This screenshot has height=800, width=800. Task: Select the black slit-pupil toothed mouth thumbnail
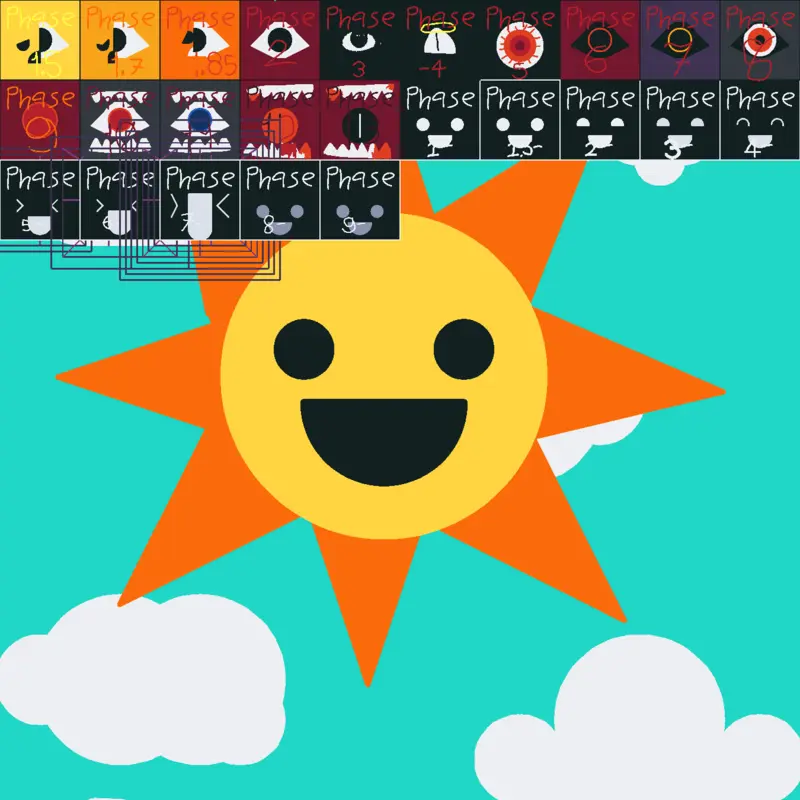tap(360, 120)
